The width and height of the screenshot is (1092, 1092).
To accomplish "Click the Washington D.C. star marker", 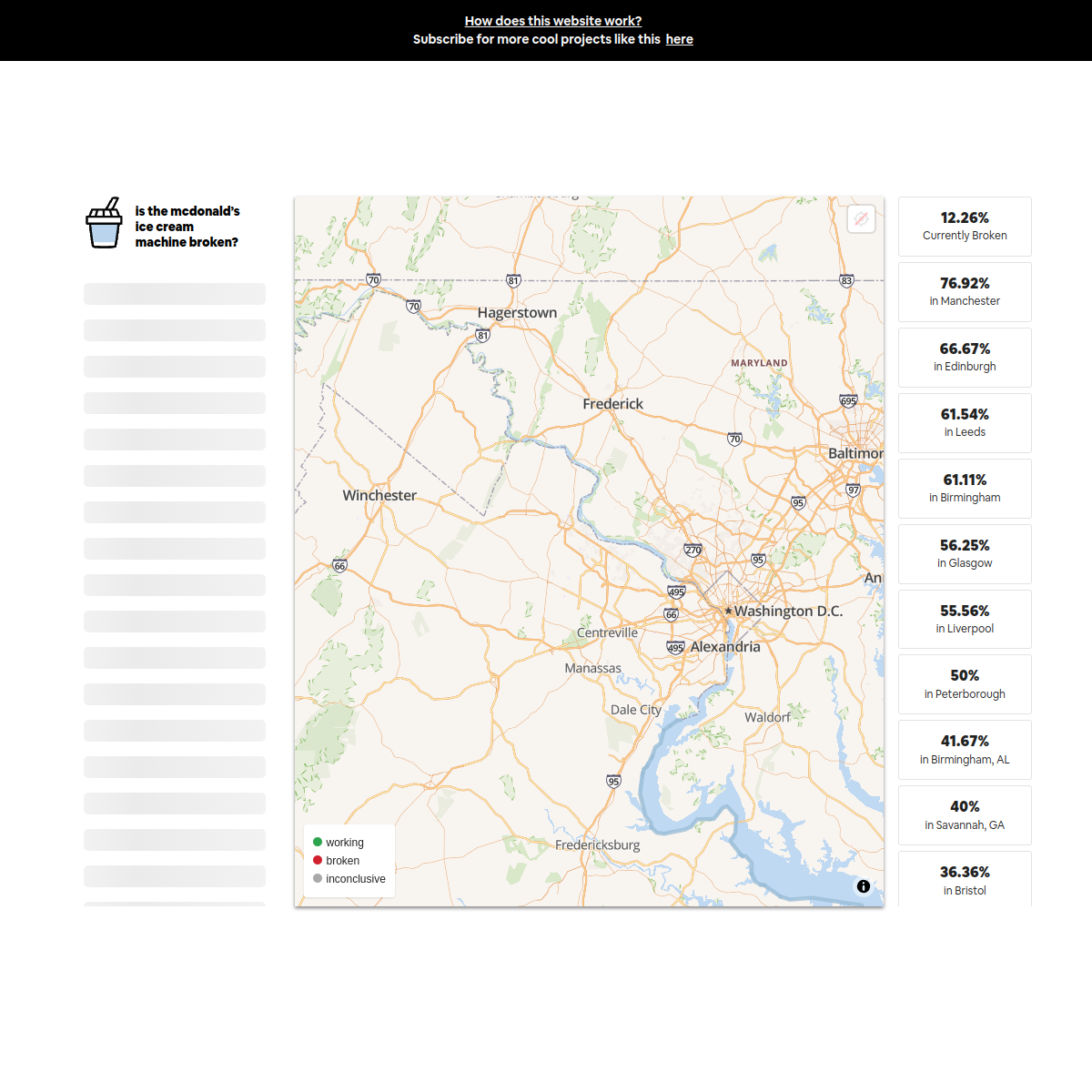I will pos(728,611).
